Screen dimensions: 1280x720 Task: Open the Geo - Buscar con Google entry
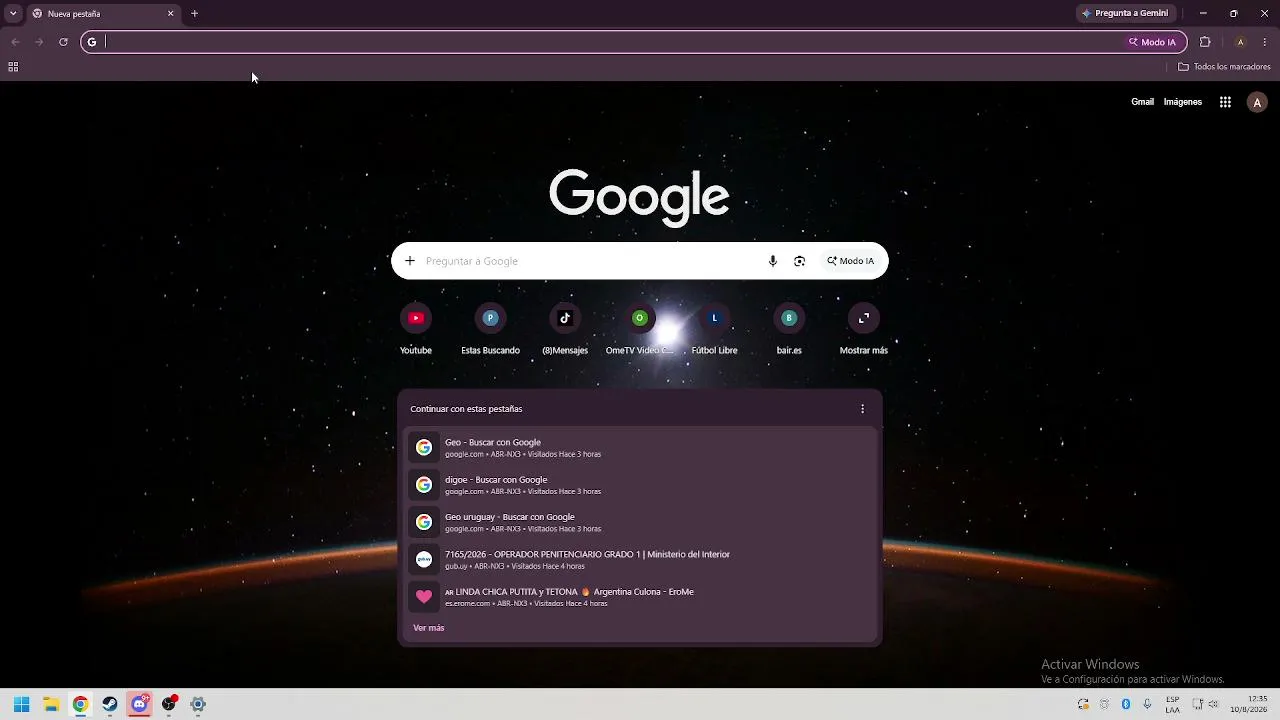[x=640, y=448]
